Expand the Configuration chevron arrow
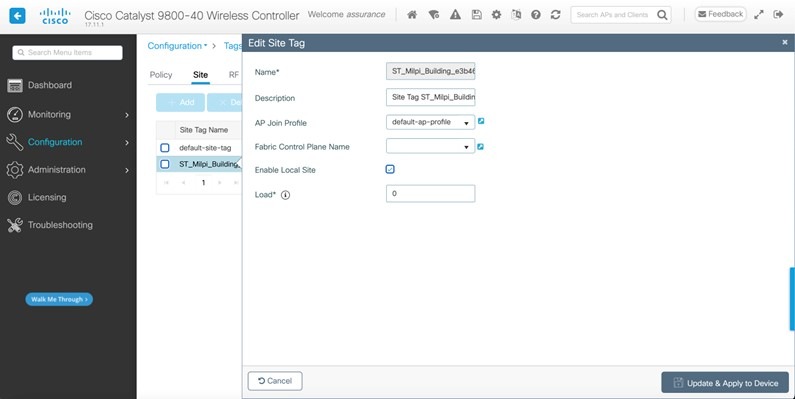 127,143
